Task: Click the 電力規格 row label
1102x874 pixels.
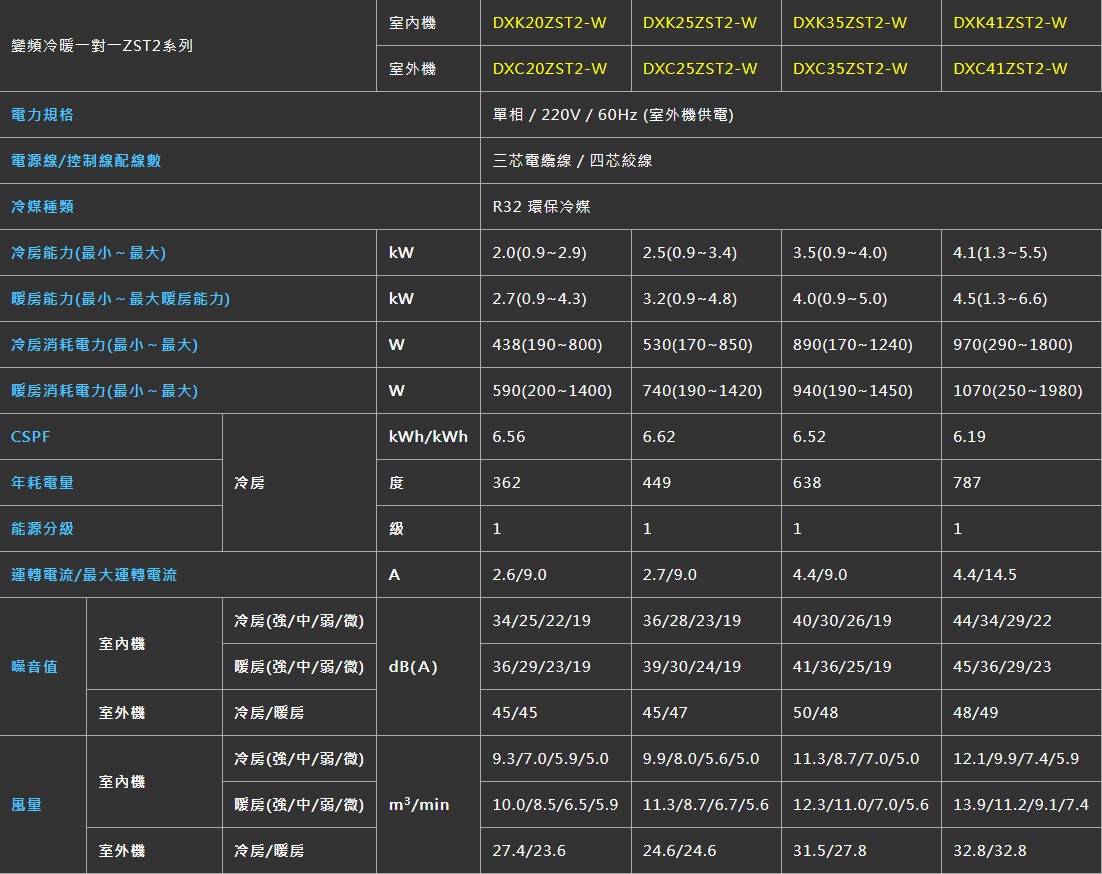Action: pos(42,115)
